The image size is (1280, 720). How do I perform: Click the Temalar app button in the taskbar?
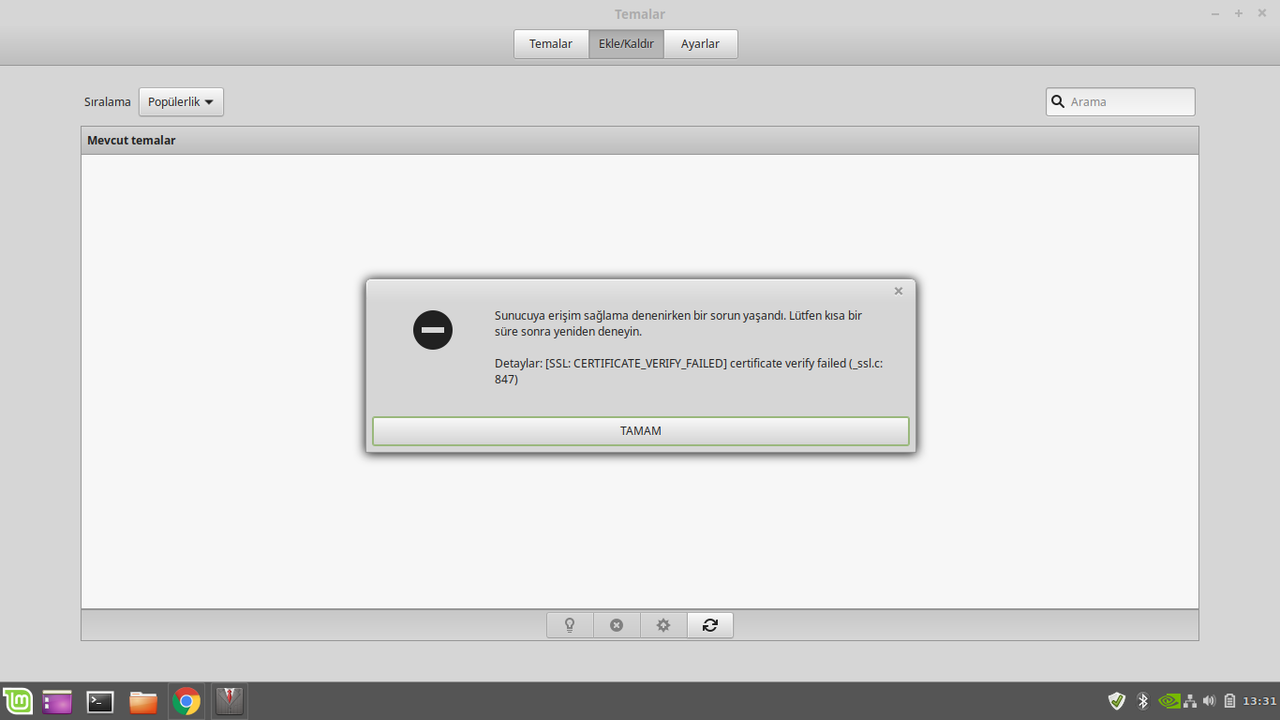point(229,701)
